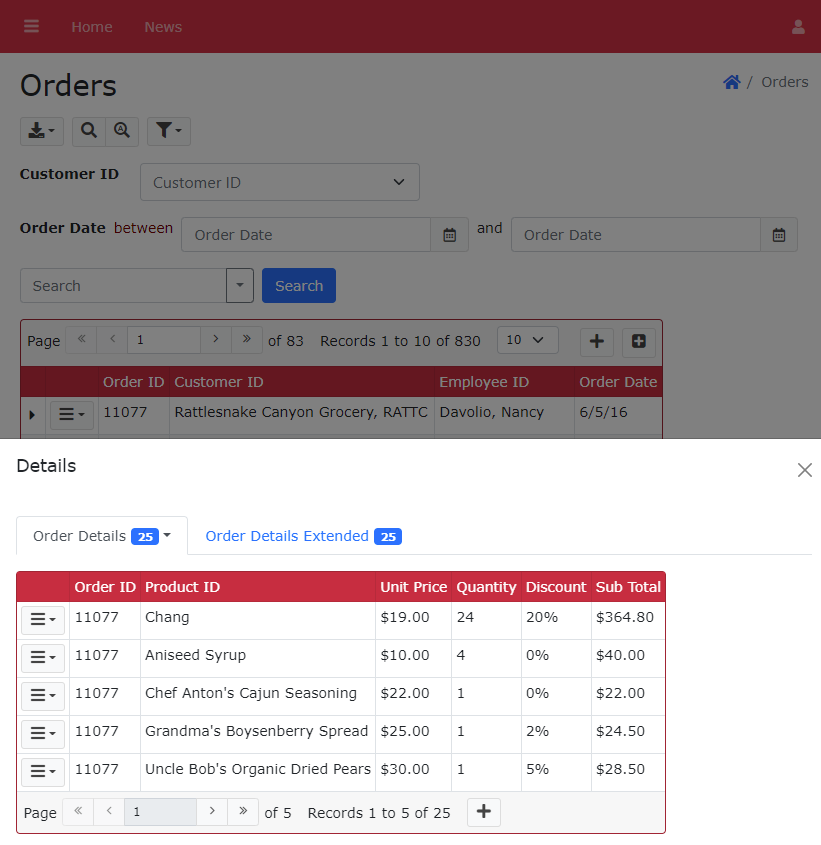Expand order 11077 row detail triangle
The height and width of the screenshot is (845, 821).
click(32, 414)
